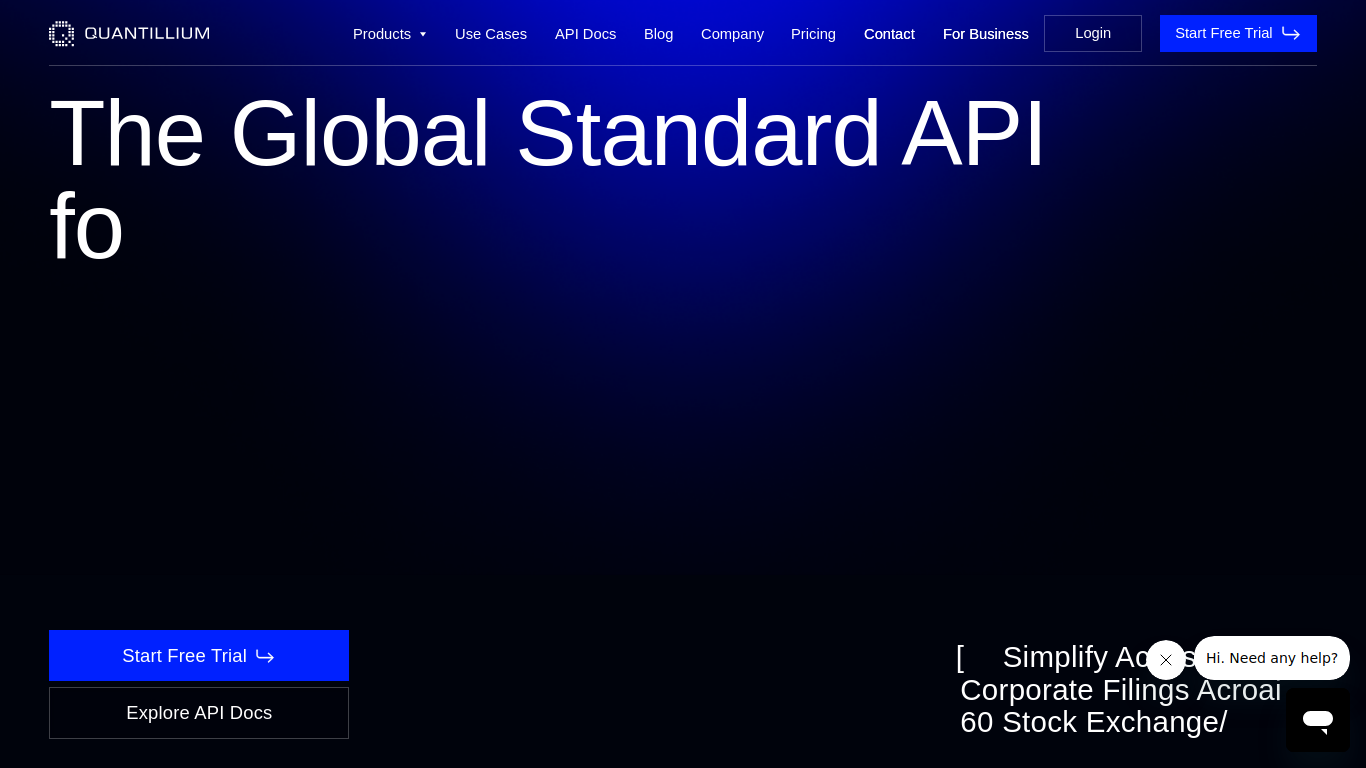Click the 'The Global Standard API' headline

point(547,133)
